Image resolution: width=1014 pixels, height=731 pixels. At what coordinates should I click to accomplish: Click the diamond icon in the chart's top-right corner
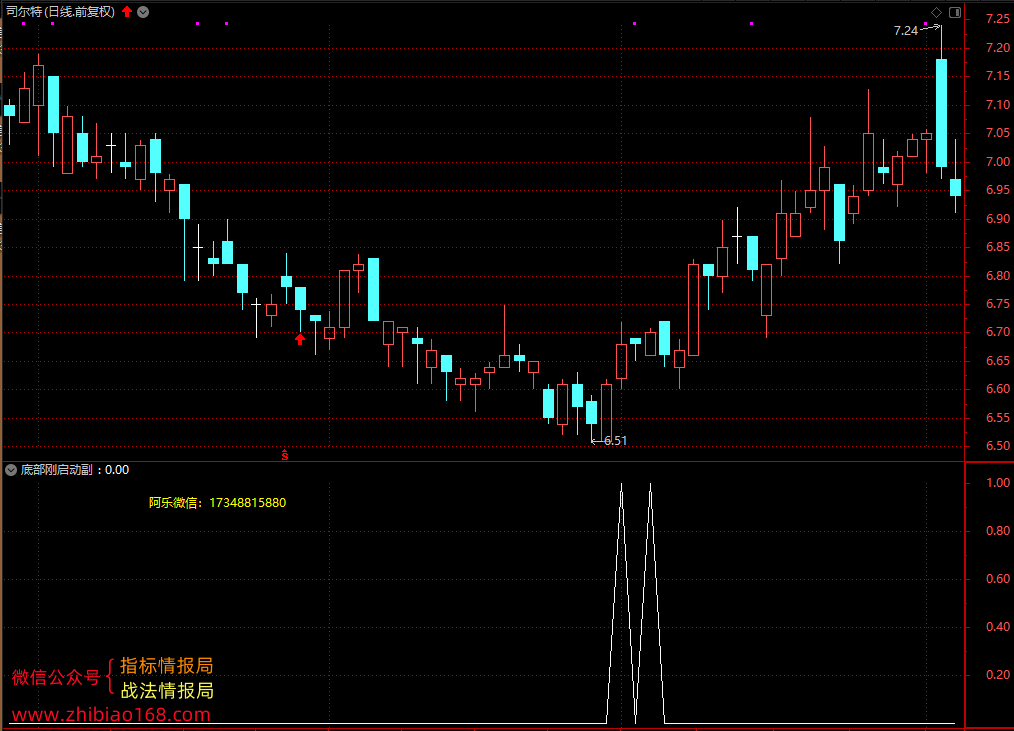click(936, 12)
